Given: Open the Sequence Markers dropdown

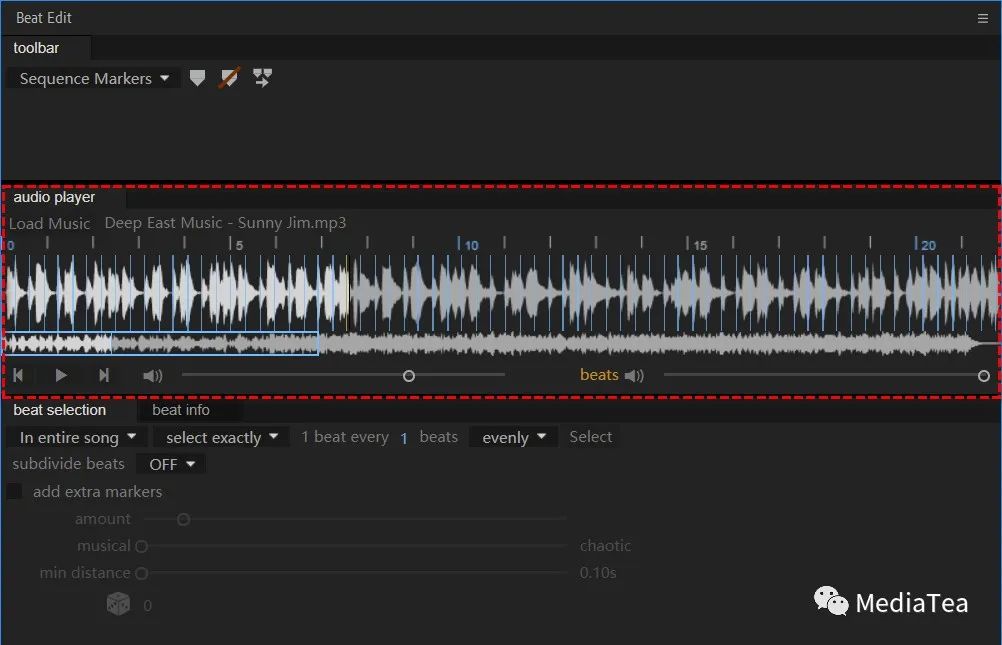Looking at the screenshot, I should [93, 79].
